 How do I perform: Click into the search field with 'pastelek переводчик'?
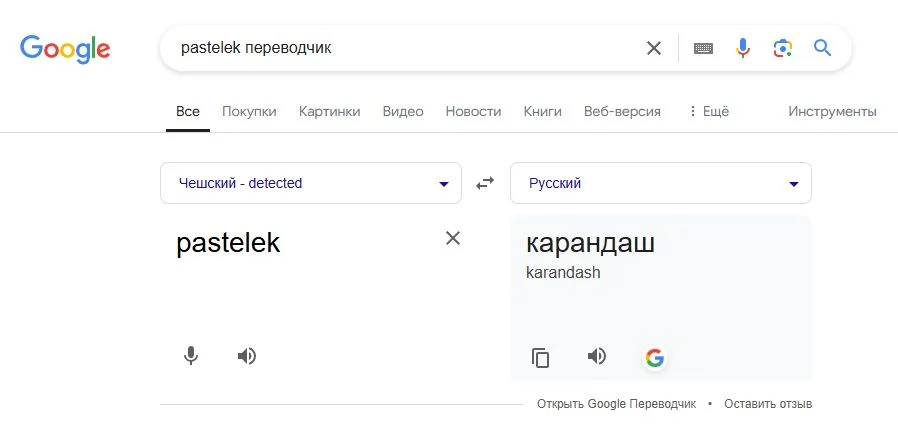pos(400,48)
